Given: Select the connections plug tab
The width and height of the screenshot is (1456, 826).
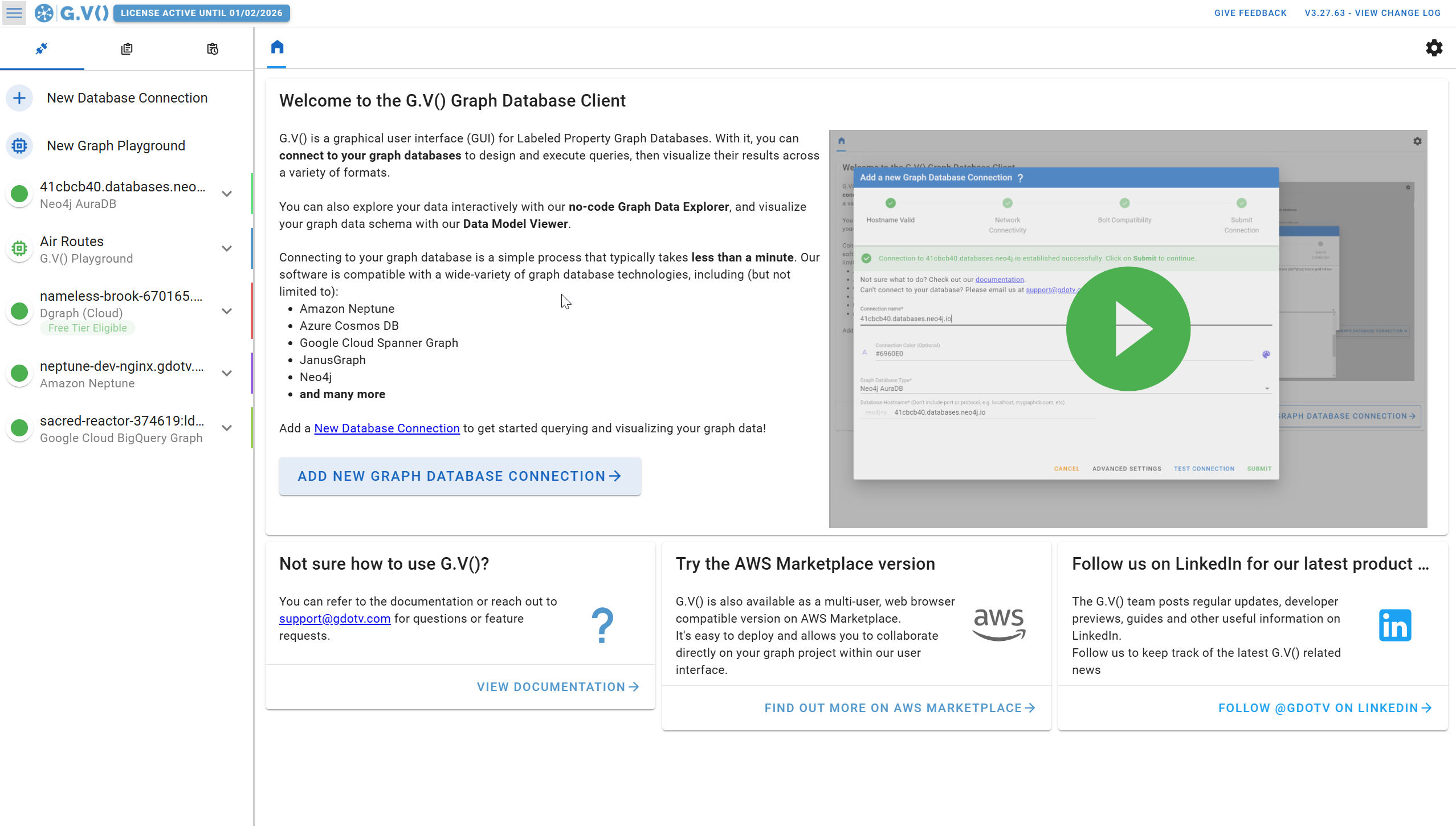Looking at the screenshot, I should click(x=42, y=49).
